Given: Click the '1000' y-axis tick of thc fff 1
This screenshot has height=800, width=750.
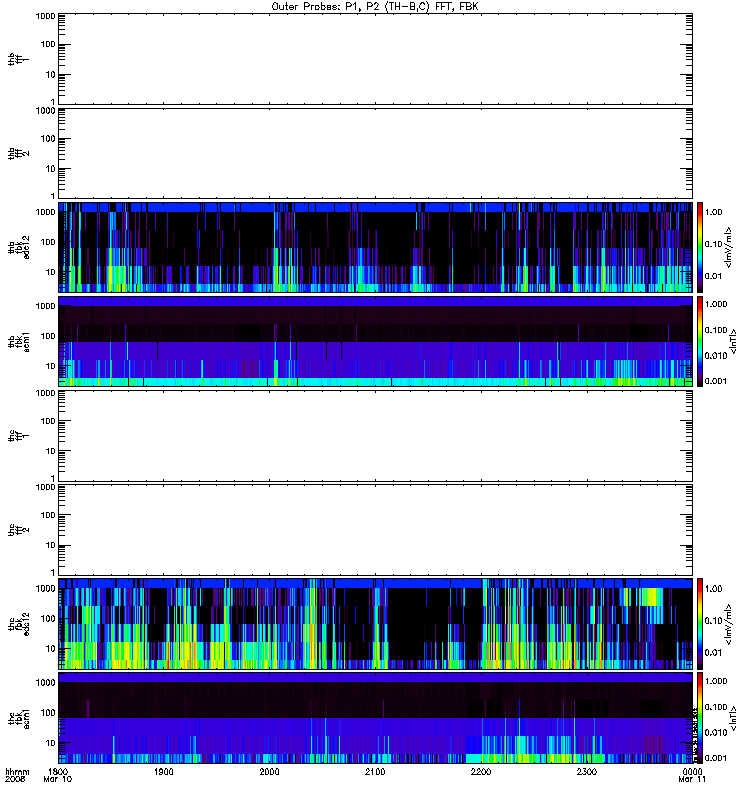Looking at the screenshot, I should (x=45, y=393).
